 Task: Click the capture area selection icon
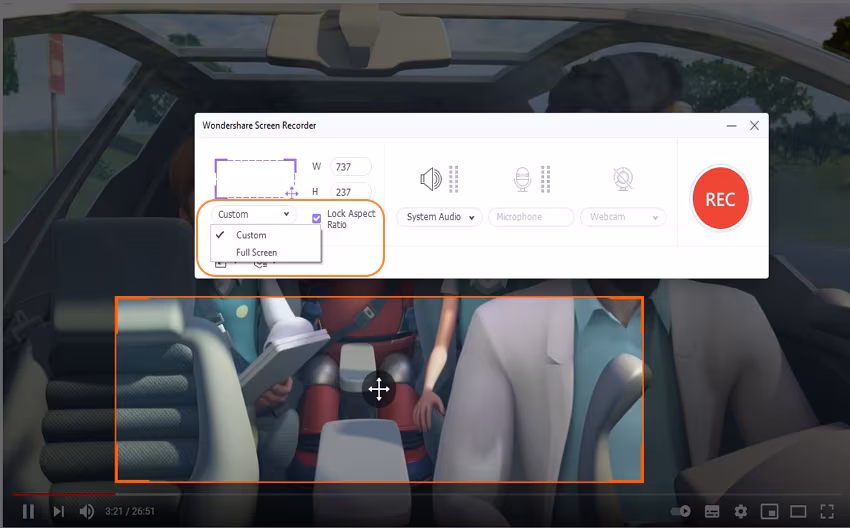[x=256, y=179]
